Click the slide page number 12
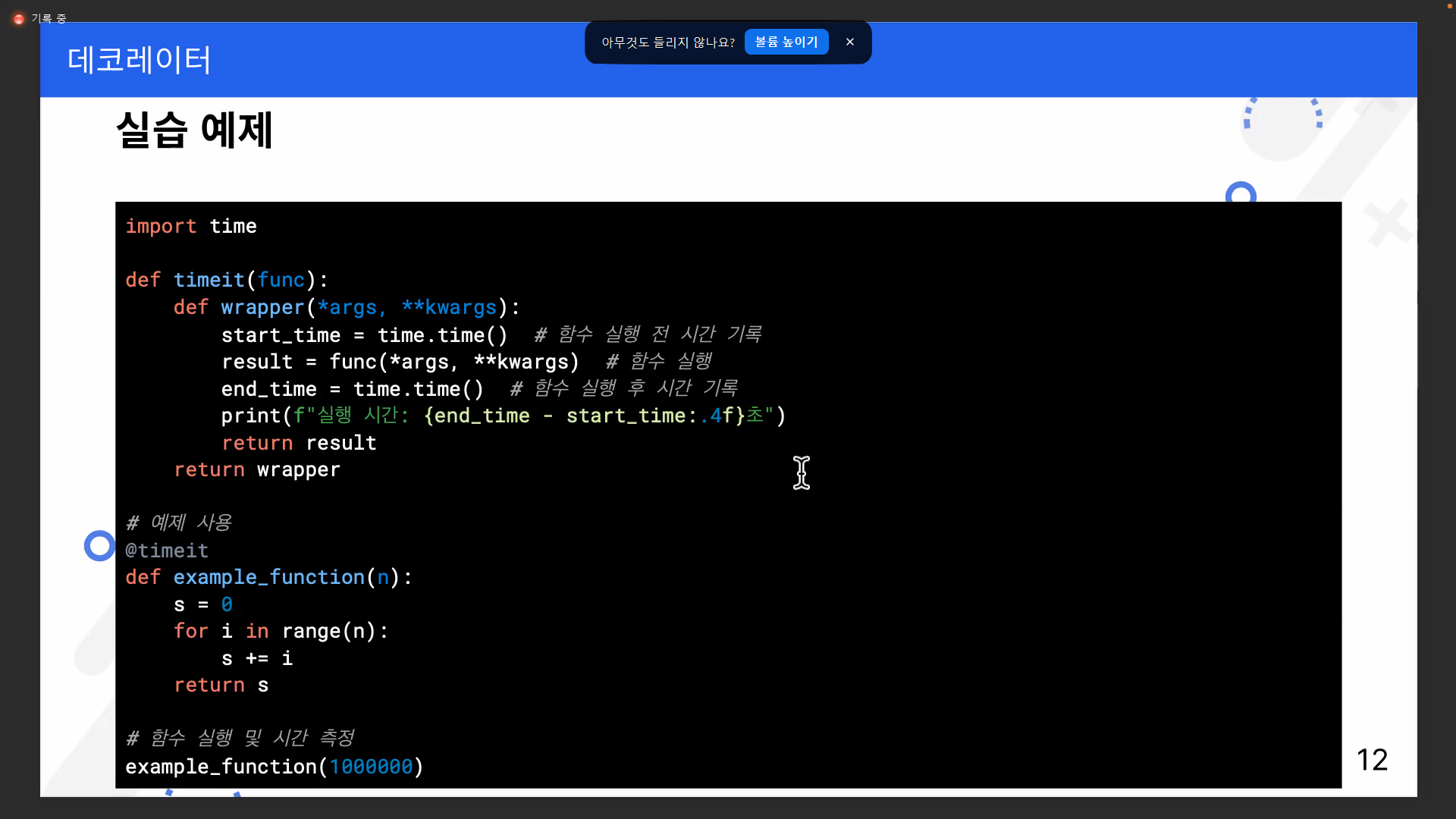This screenshot has height=819, width=1456. click(x=1371, y=760)
